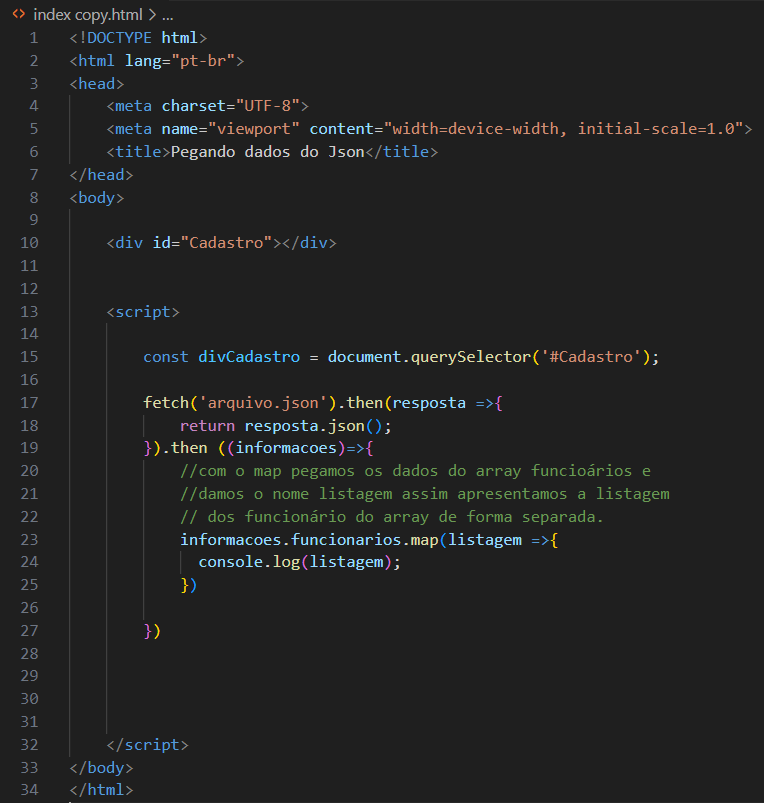
Task: Click the 'listagem' arrow parameter on line 23
Action: click(x=485, y=540)
